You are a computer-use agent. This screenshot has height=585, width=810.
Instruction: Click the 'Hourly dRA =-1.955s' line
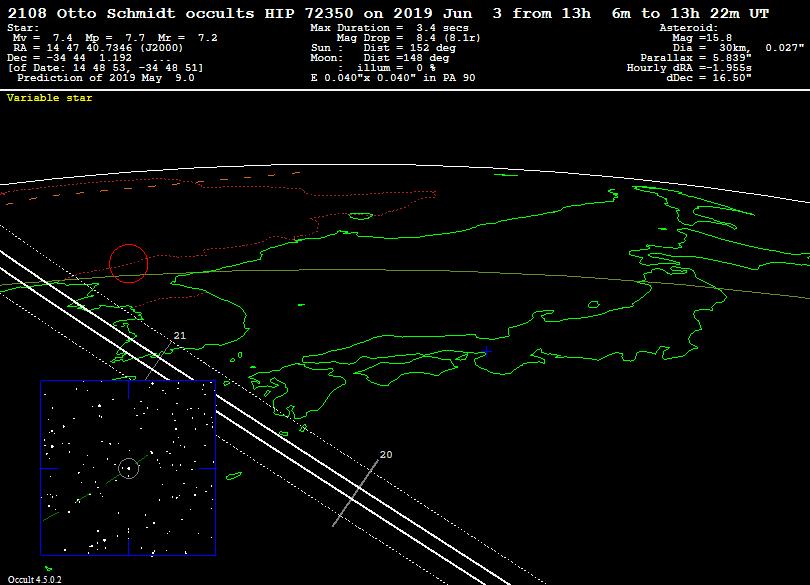(x=689, y=68)
